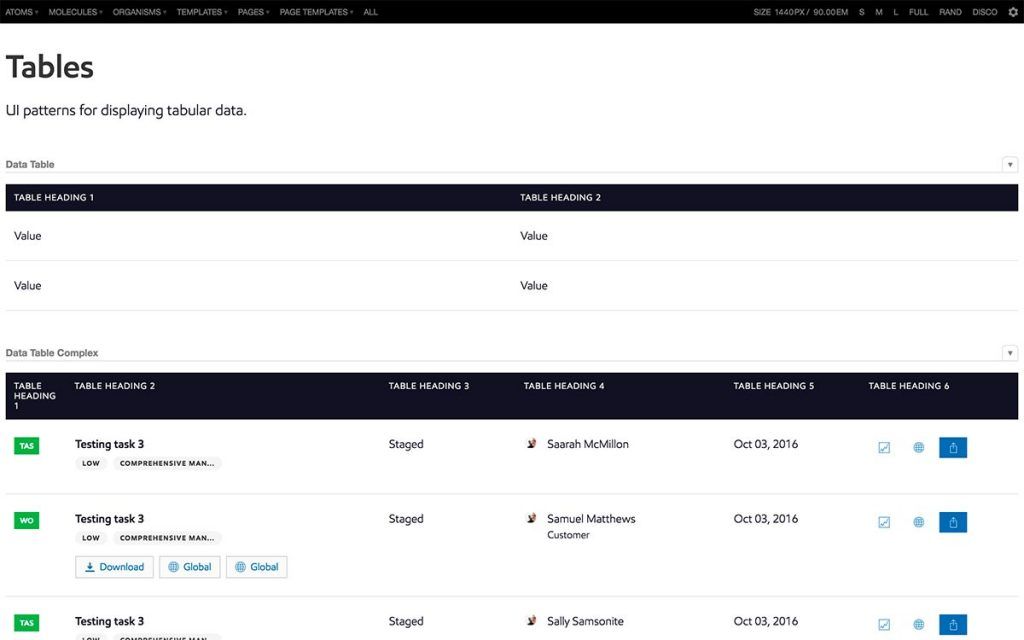
Task: Click blue share button in Samuel Matthews row
Action: coord(952,522)
